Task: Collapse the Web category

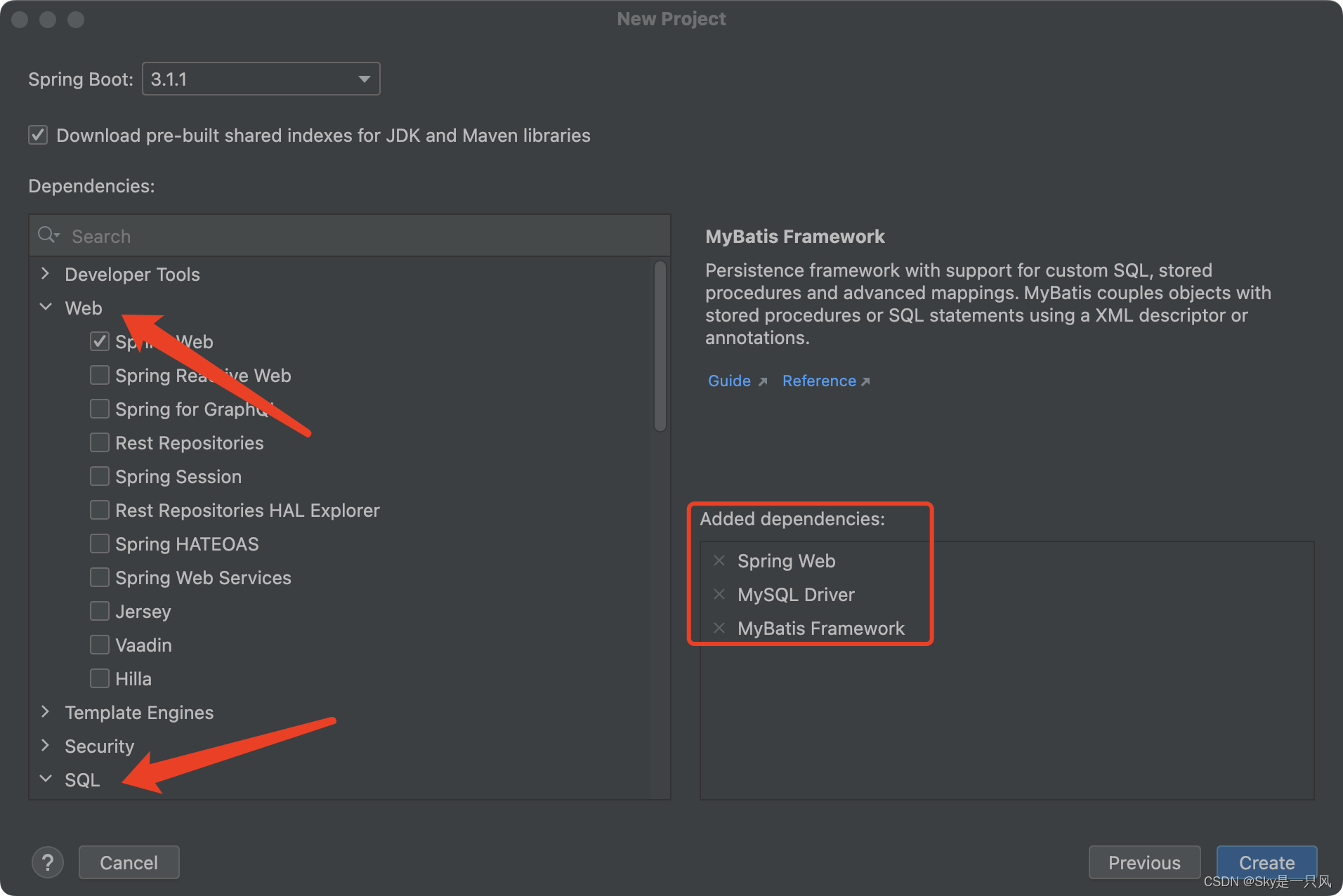Action: [46, 308]
